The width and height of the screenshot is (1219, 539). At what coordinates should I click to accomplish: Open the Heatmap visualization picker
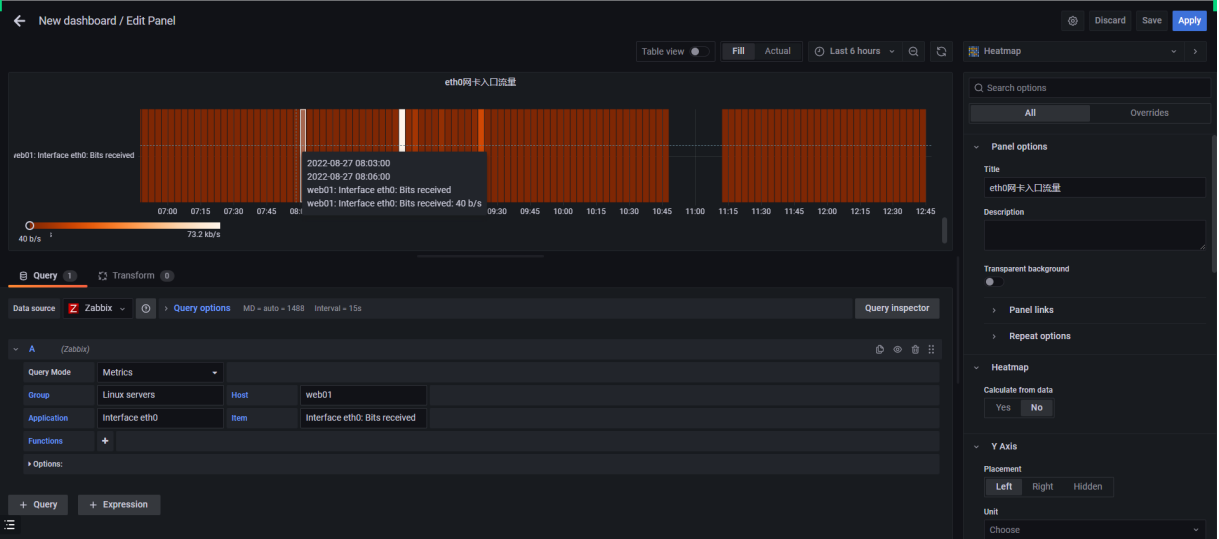pos(1073,51)
